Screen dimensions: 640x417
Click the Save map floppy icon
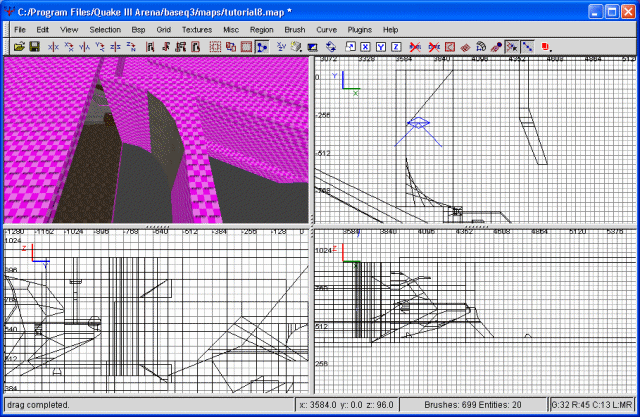34,47
